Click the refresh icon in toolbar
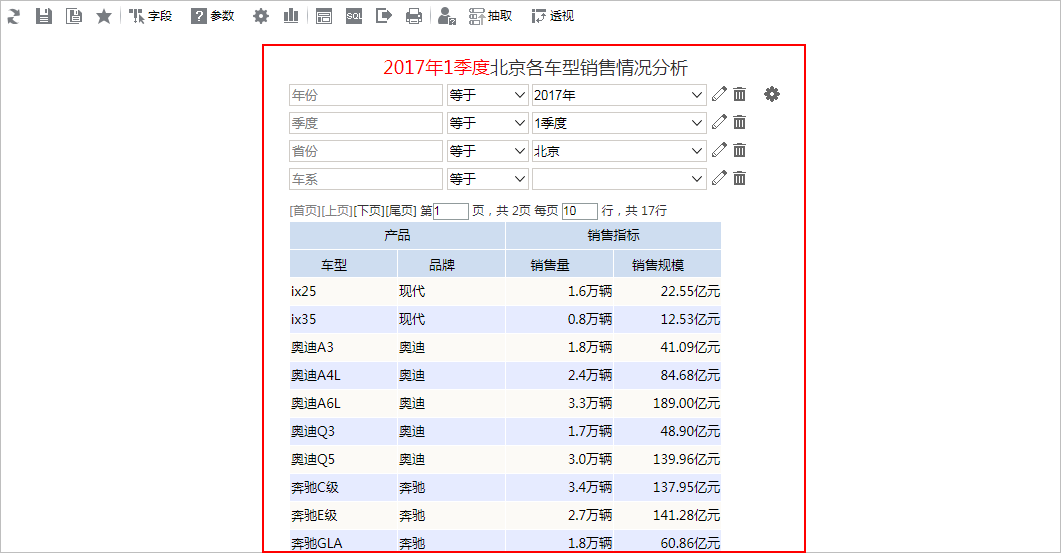 [14, 16]
